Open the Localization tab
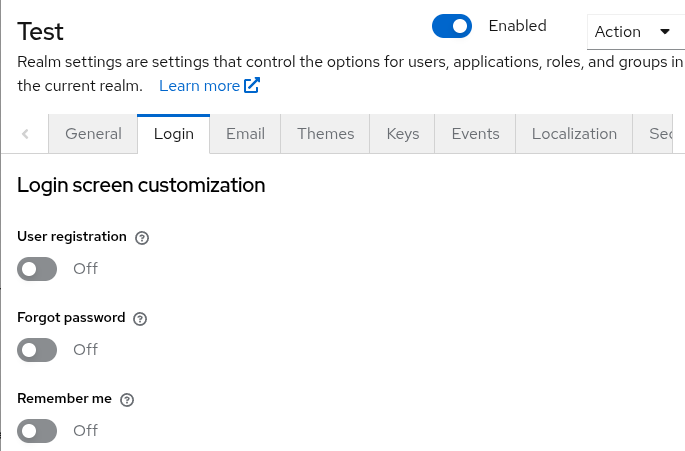This screenshot has height=451, width=685. coord(574,134)
